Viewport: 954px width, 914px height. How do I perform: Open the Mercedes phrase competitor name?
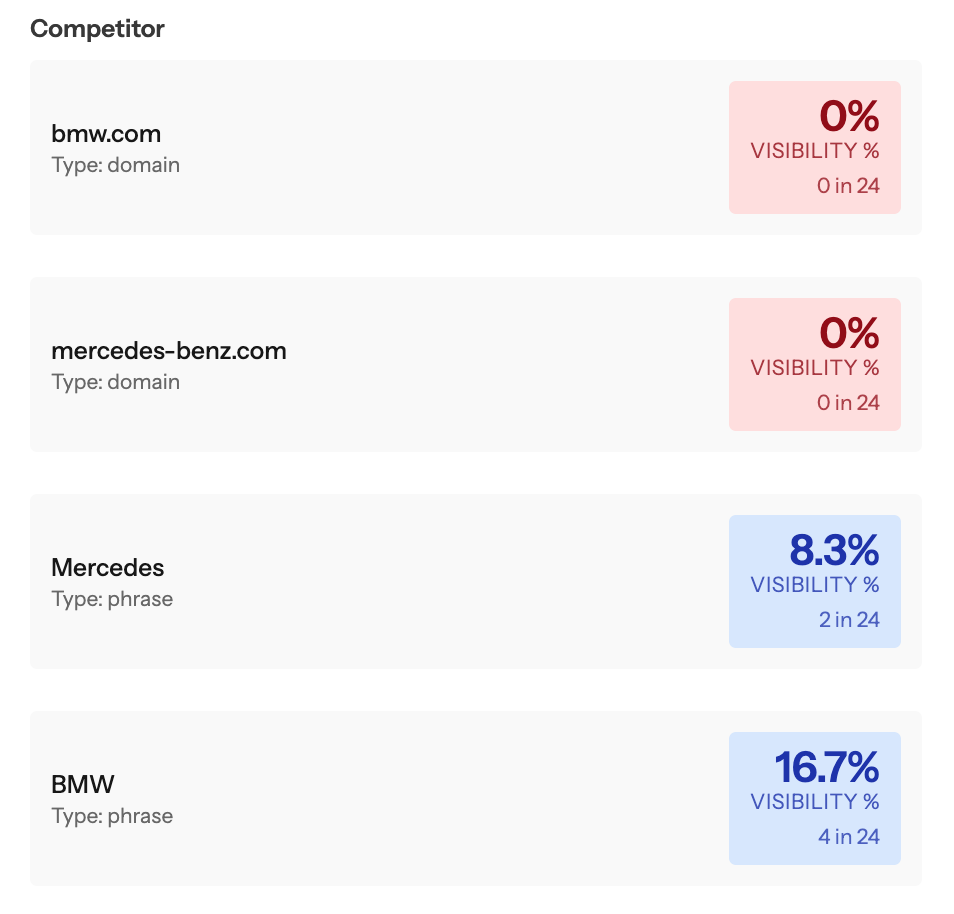[x=107, y=568]
